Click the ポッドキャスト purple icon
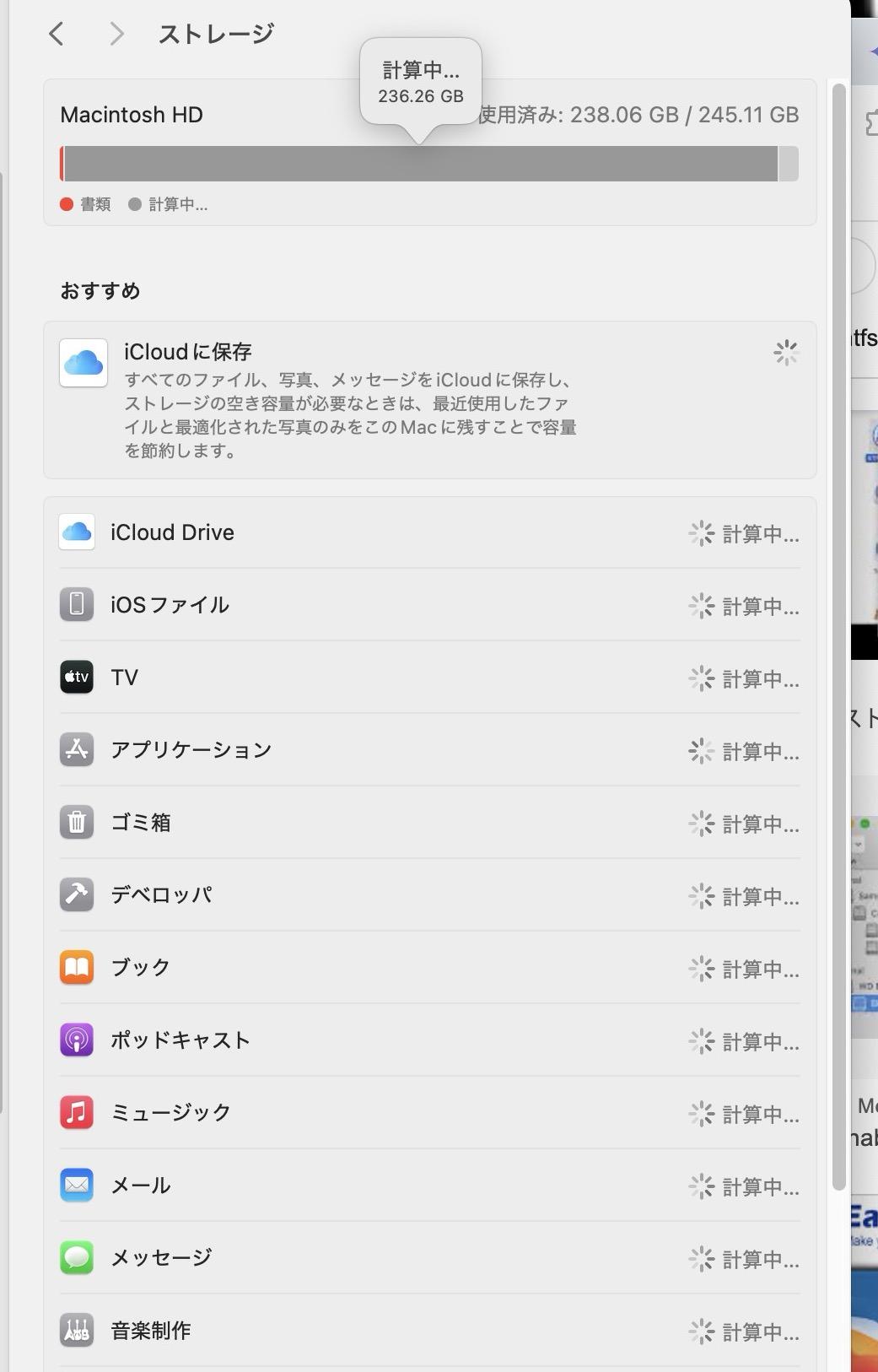Viewport: 878px width, 1372px height. (77, 1040)
